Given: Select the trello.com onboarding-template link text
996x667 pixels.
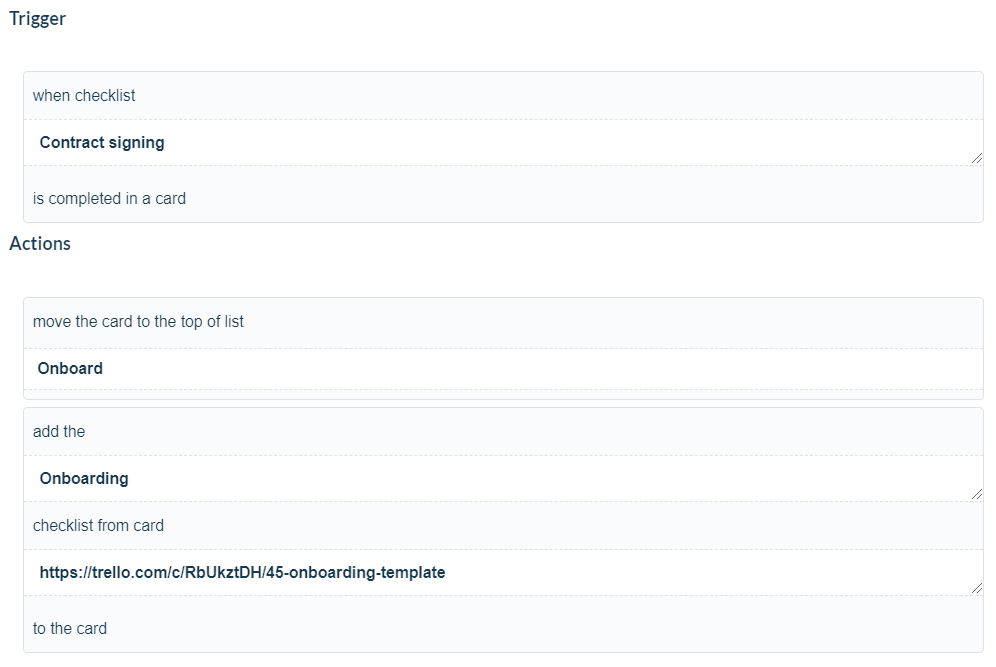Looking at the screenshot, I should (242, 572).
